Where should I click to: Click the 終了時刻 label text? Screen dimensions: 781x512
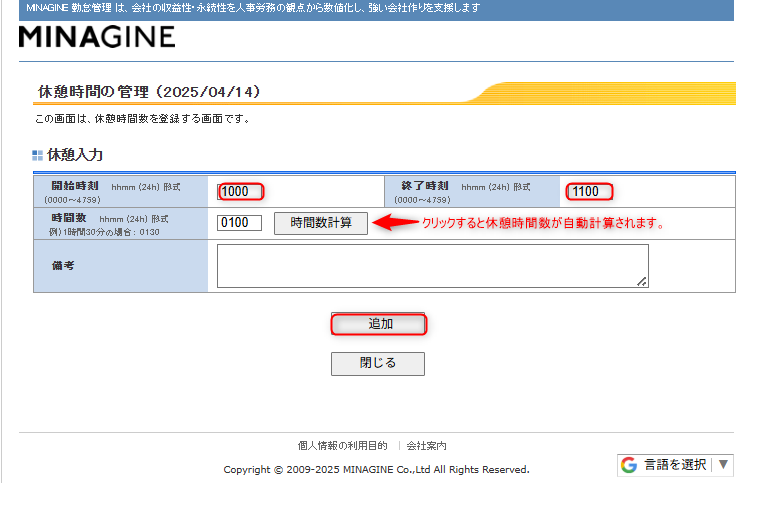tap(425, 186)
